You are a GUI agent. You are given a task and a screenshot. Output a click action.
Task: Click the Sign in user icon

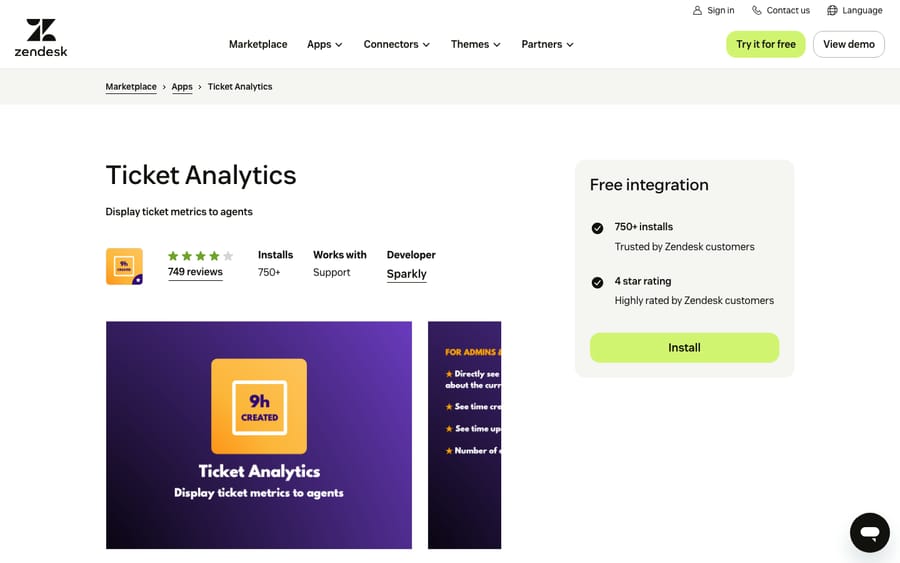[697, 10]
